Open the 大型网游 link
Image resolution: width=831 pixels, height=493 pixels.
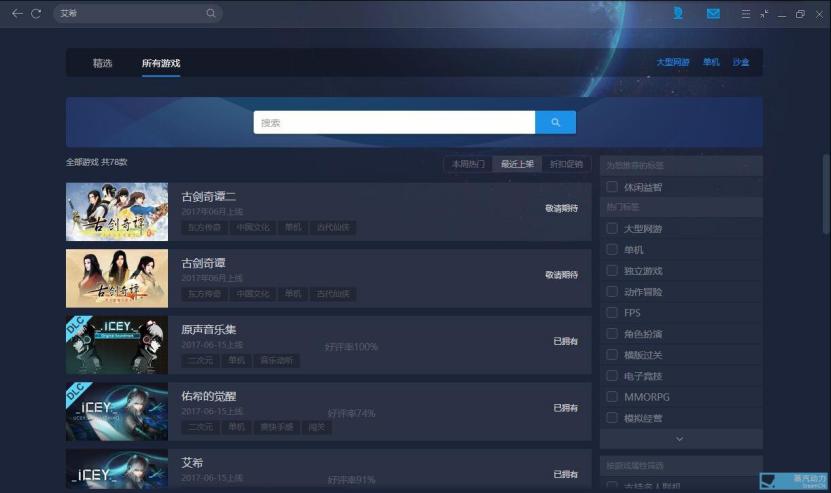coord(673,63)
